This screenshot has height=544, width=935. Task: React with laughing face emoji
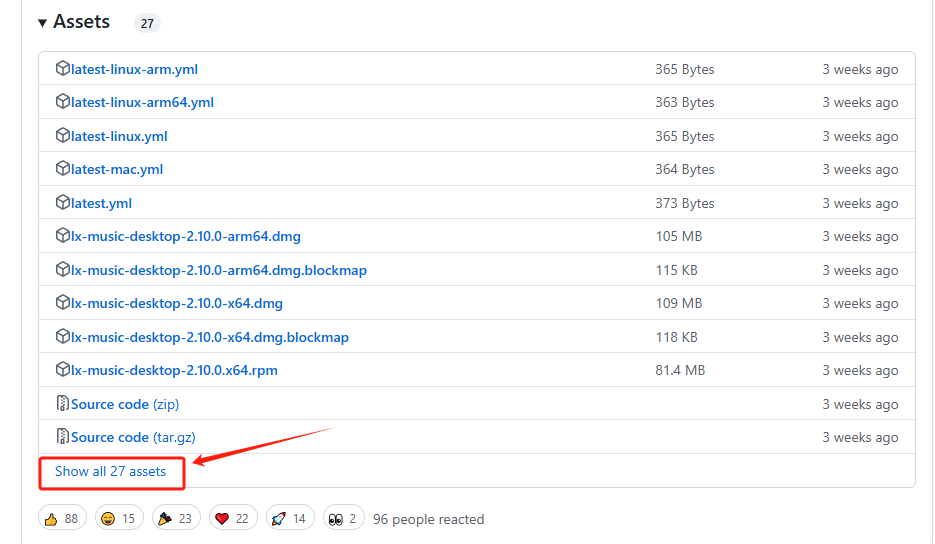click(x=119, y=518)
